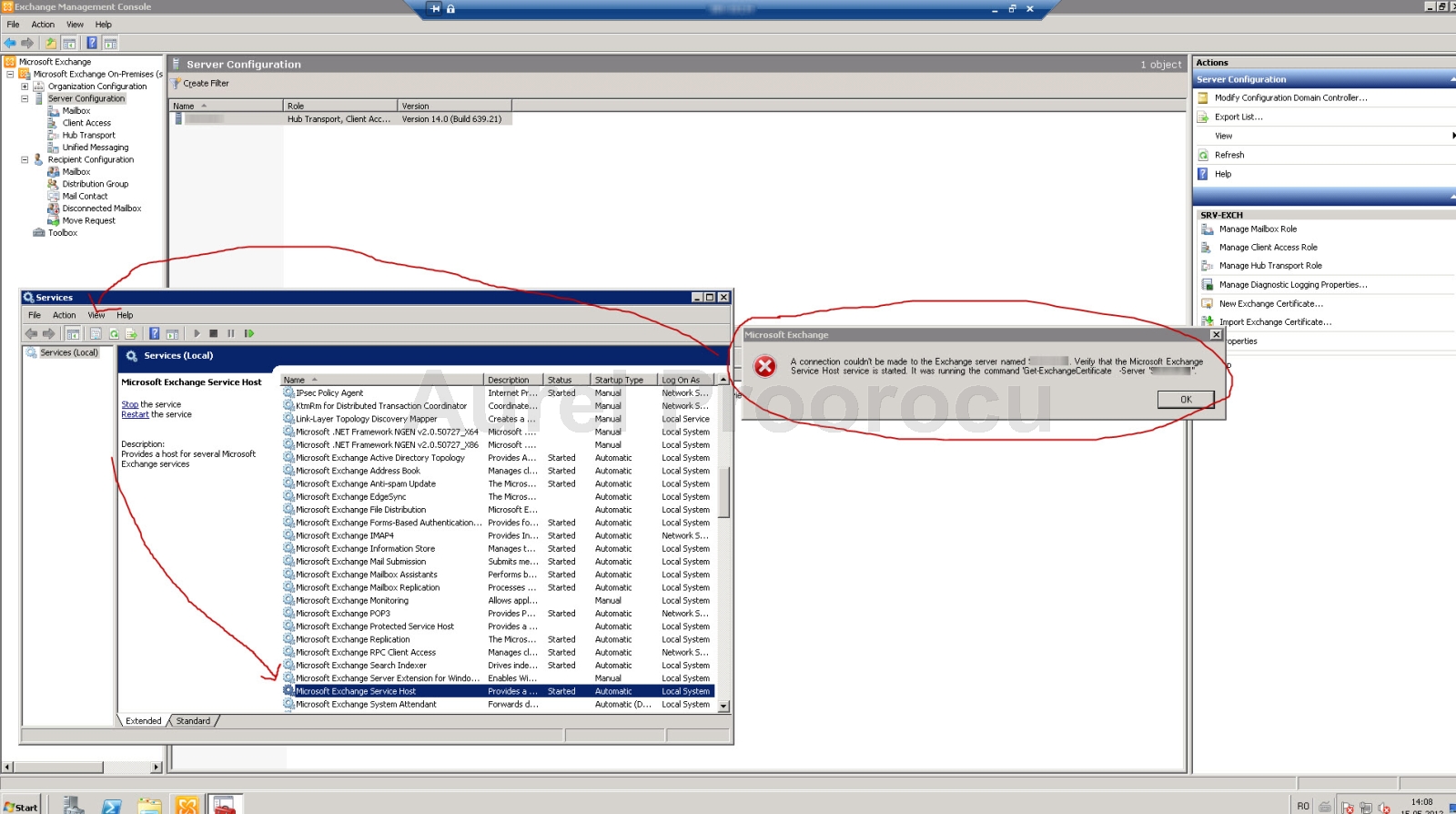This screenshot has width=1456, height=814.
Task: Toggle Show/Hide Console Tree icon in Services toolbar
Action: point(73,333)
